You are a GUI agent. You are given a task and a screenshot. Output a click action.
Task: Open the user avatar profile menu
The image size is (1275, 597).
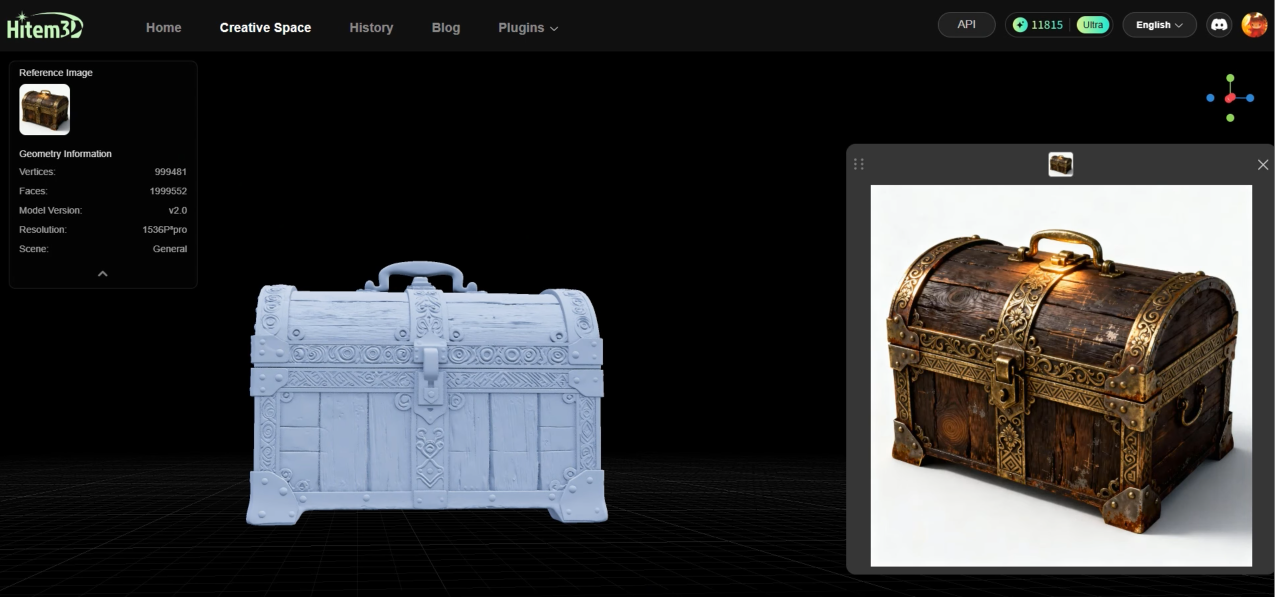(x=1254, y=25)
